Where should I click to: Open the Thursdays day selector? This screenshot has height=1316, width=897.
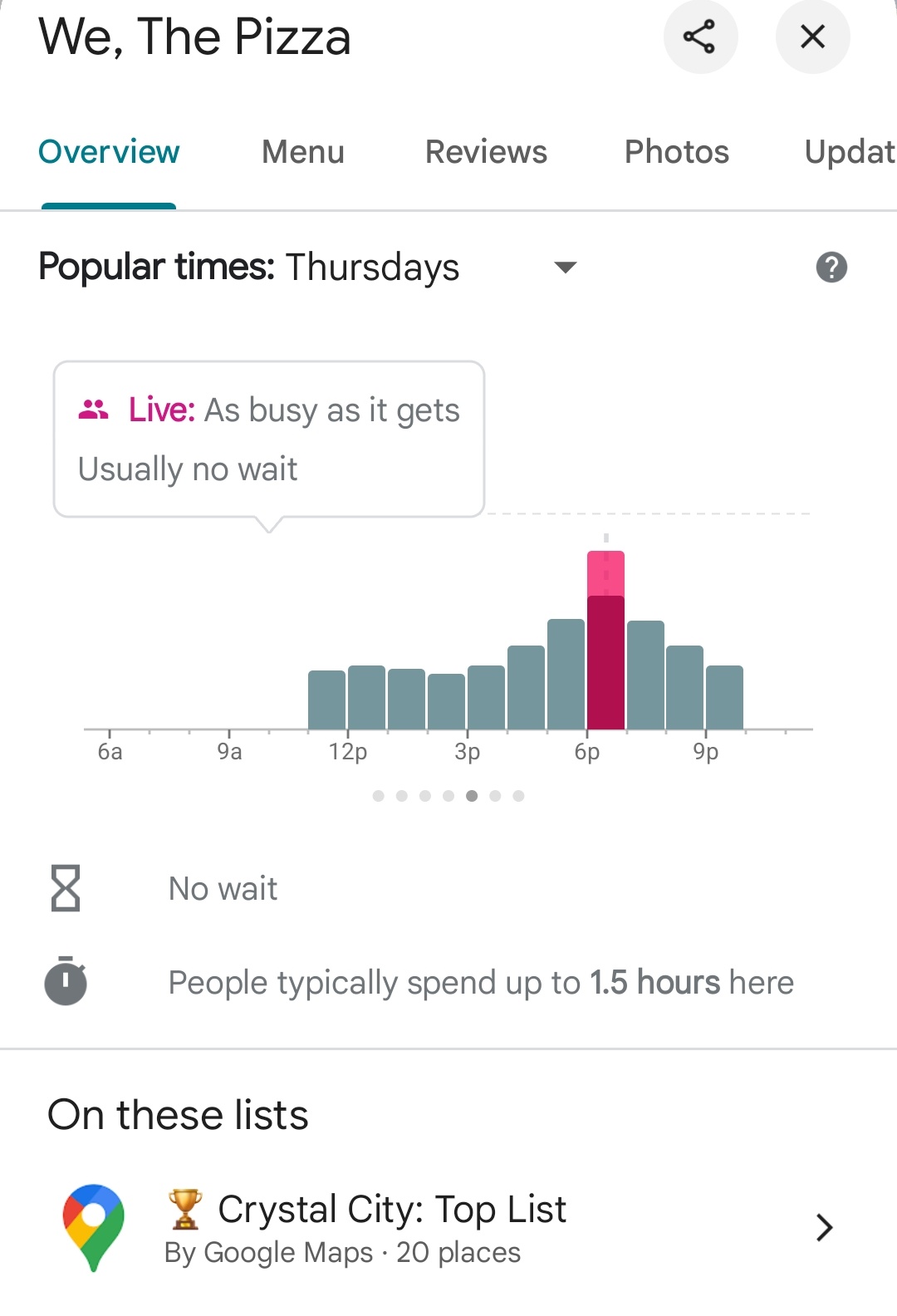point(372,268)
